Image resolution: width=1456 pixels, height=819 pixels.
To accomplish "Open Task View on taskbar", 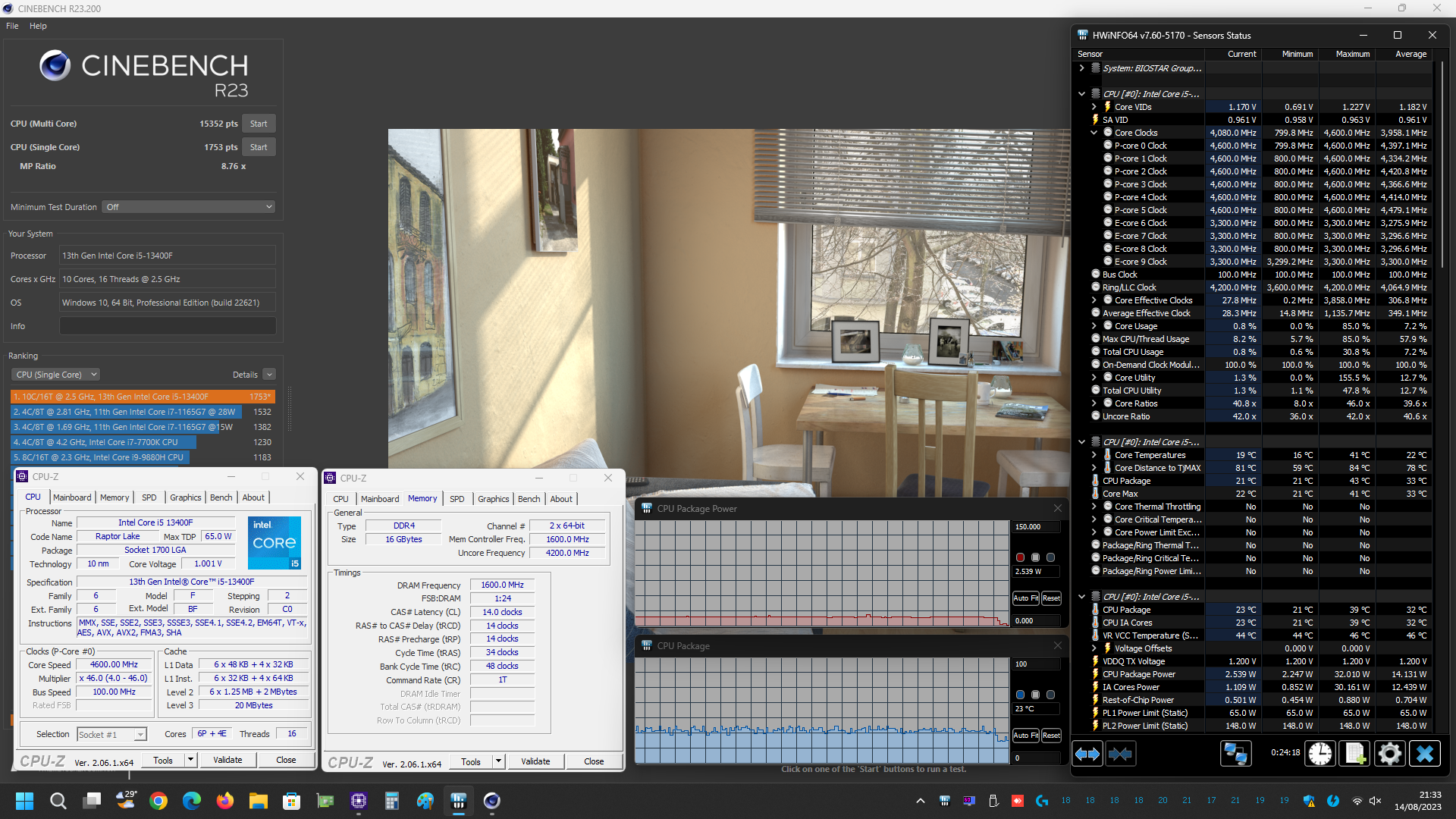I will [93, 801].
